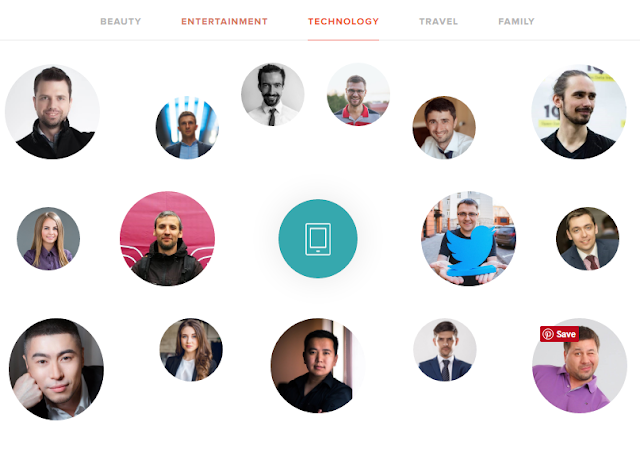The width and height of the screenshot is (640, 453).
Task: Click the woman in purple shirt avatar
Action: click(48, 238)
